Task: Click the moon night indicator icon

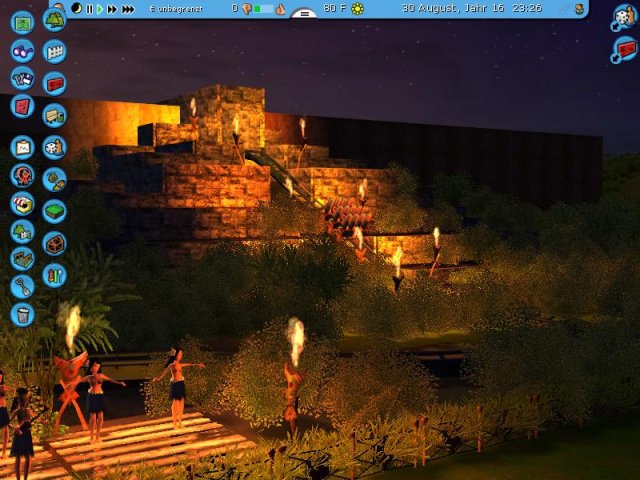Action: (76, 8)
